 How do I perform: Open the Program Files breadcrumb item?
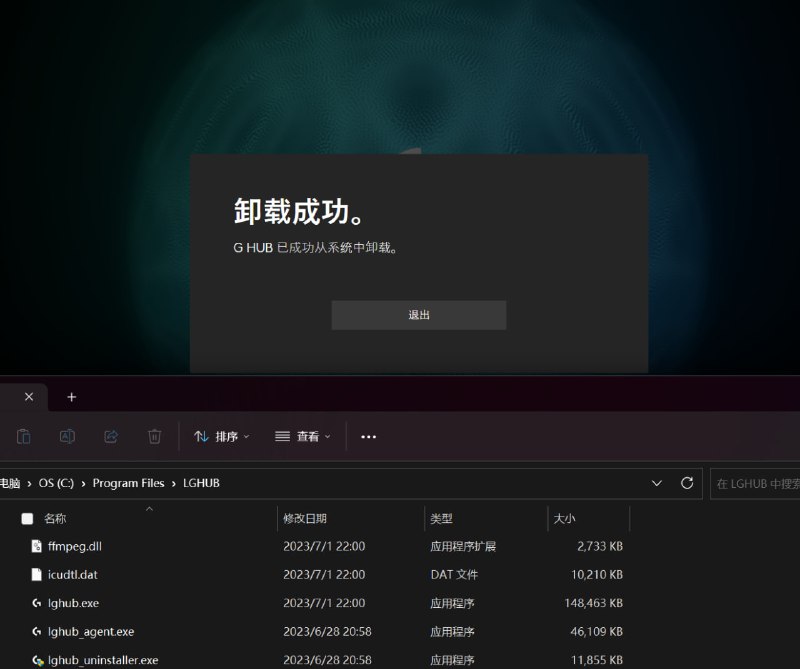(x=127, y=483)
